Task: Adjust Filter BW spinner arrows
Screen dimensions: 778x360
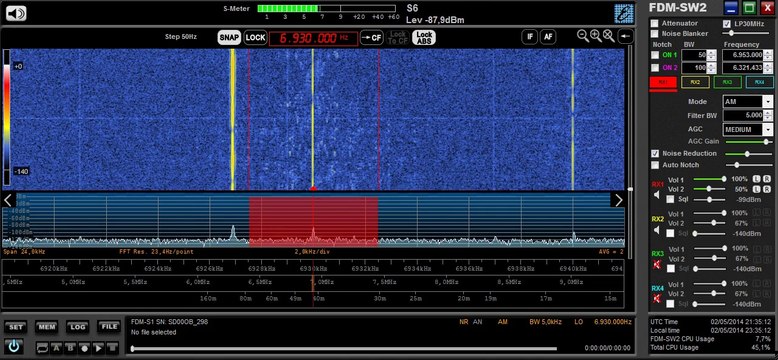Action: coord(769,116)
